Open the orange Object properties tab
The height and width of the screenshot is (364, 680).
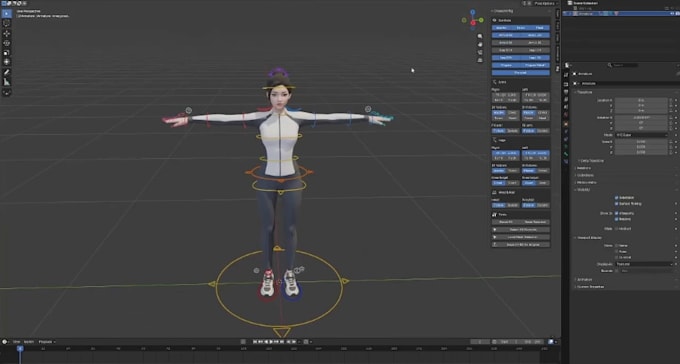click(x=566, y=124)
